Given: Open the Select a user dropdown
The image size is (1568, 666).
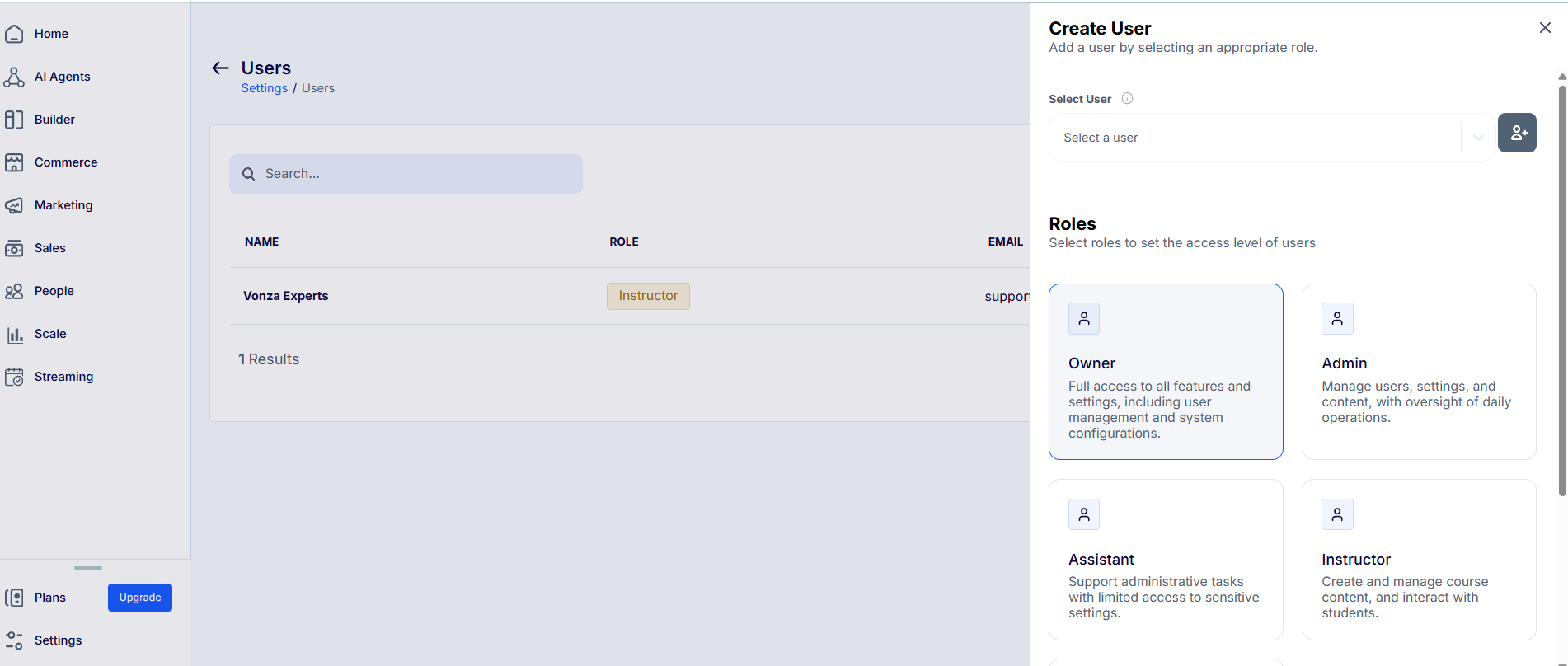Looking at the screenshot, I should tap(1270, 137).
